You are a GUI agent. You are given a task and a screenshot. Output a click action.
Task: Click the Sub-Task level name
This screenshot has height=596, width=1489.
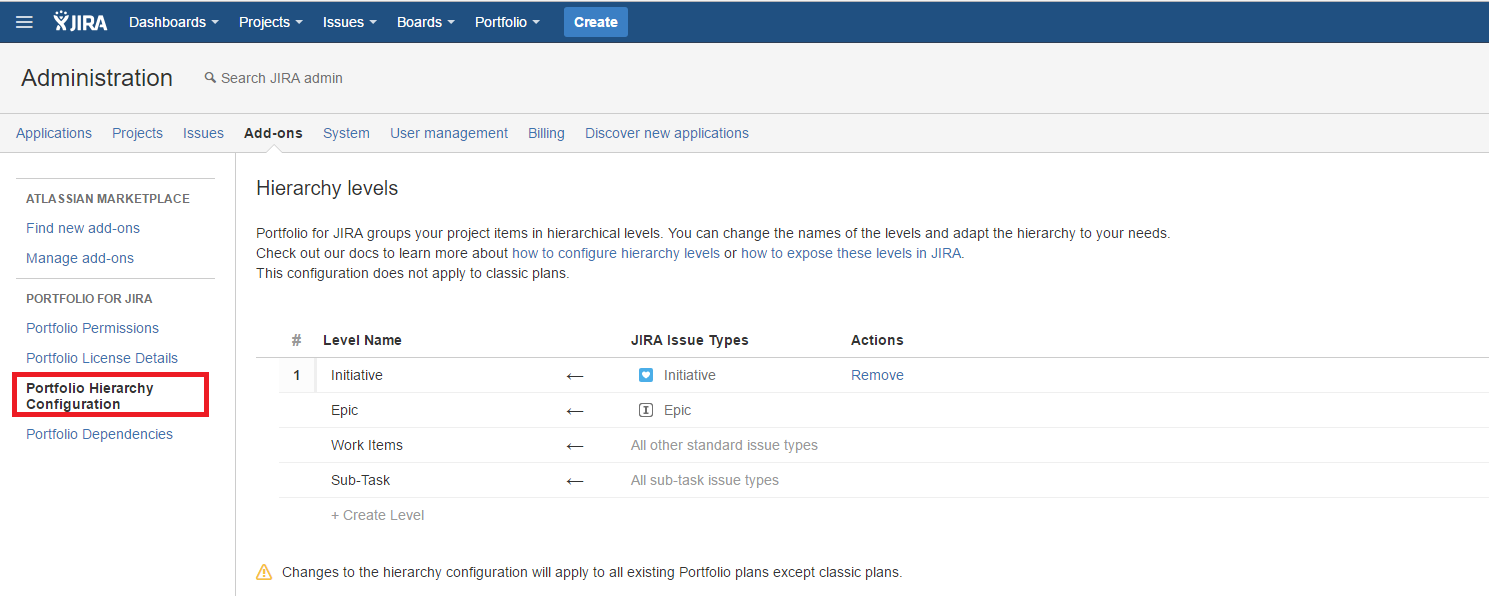point(361,480)
